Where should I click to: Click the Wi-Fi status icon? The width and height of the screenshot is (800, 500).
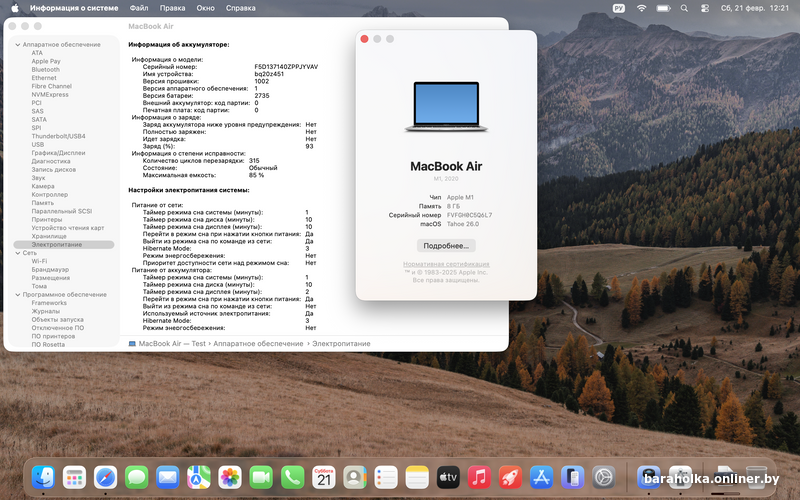(641, 7)
